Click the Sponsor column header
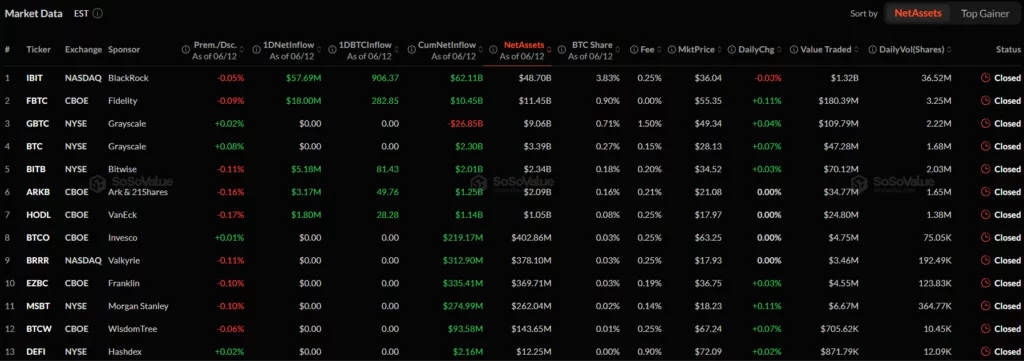 124,50
